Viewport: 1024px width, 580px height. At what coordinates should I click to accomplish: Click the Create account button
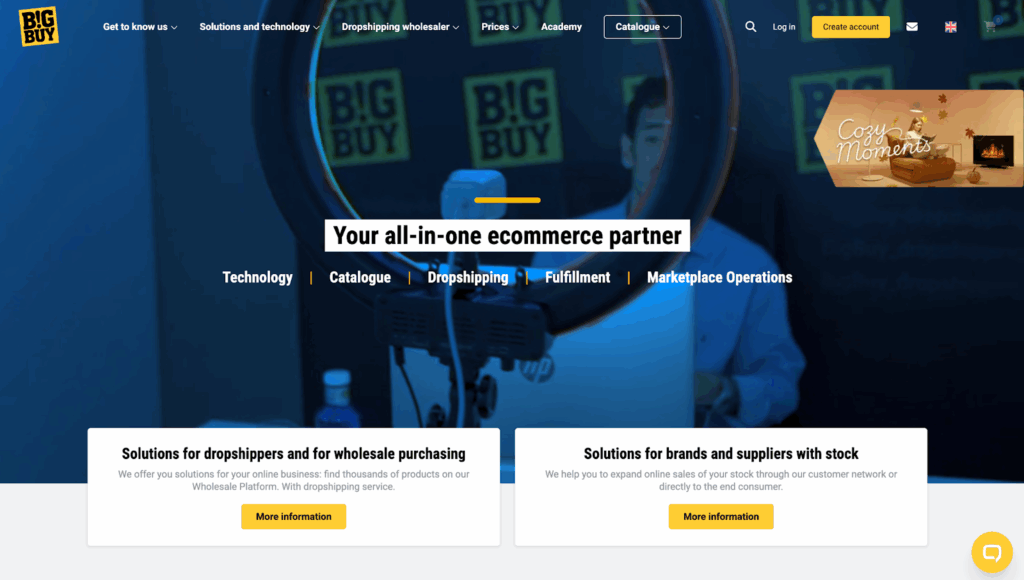point(850,27)
